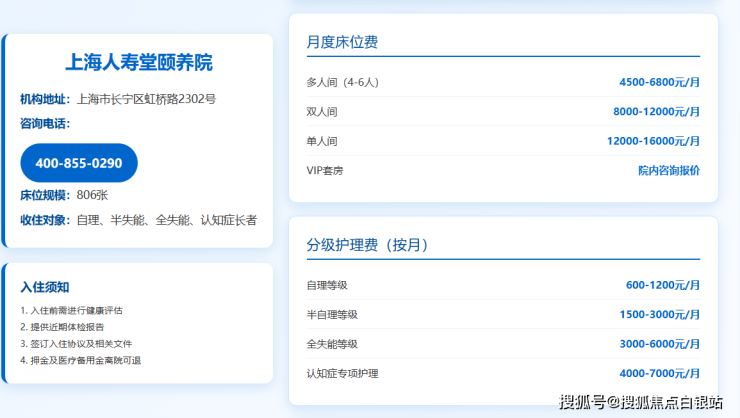Click the 床位规模 label
Viewport: 740px width, 418px height.
point(45,195)
